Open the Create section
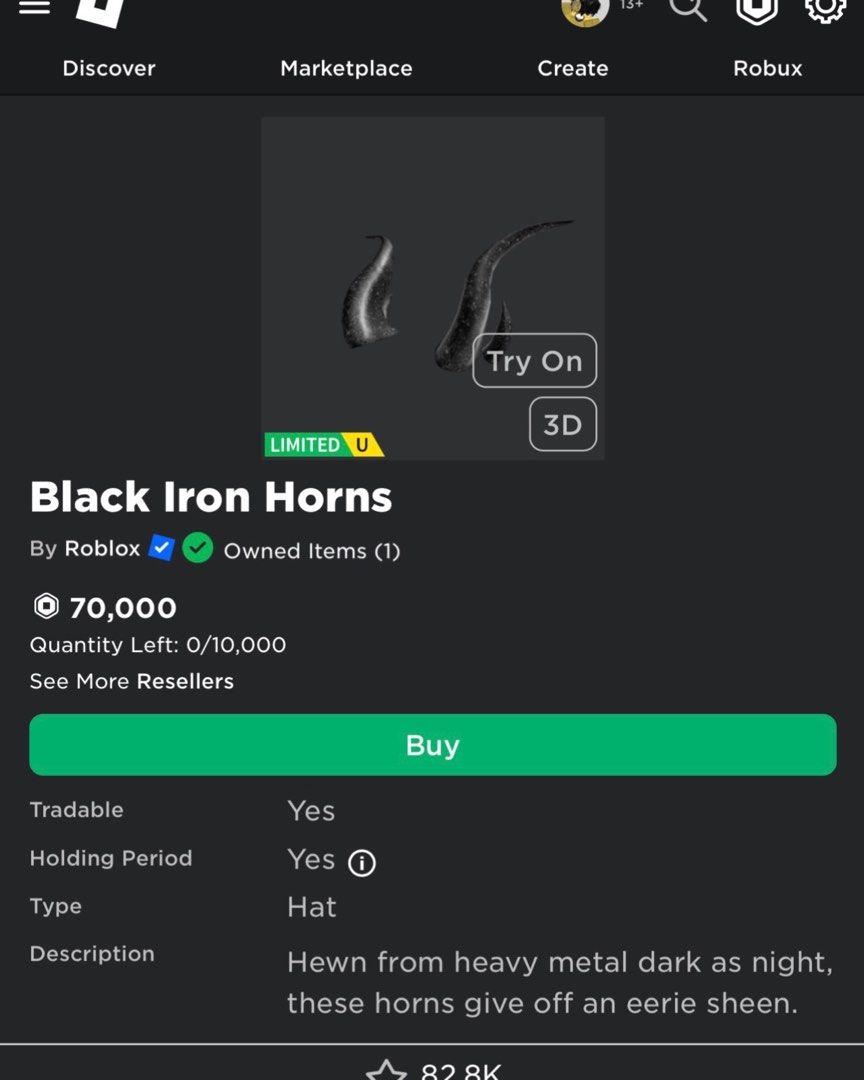 572,68
